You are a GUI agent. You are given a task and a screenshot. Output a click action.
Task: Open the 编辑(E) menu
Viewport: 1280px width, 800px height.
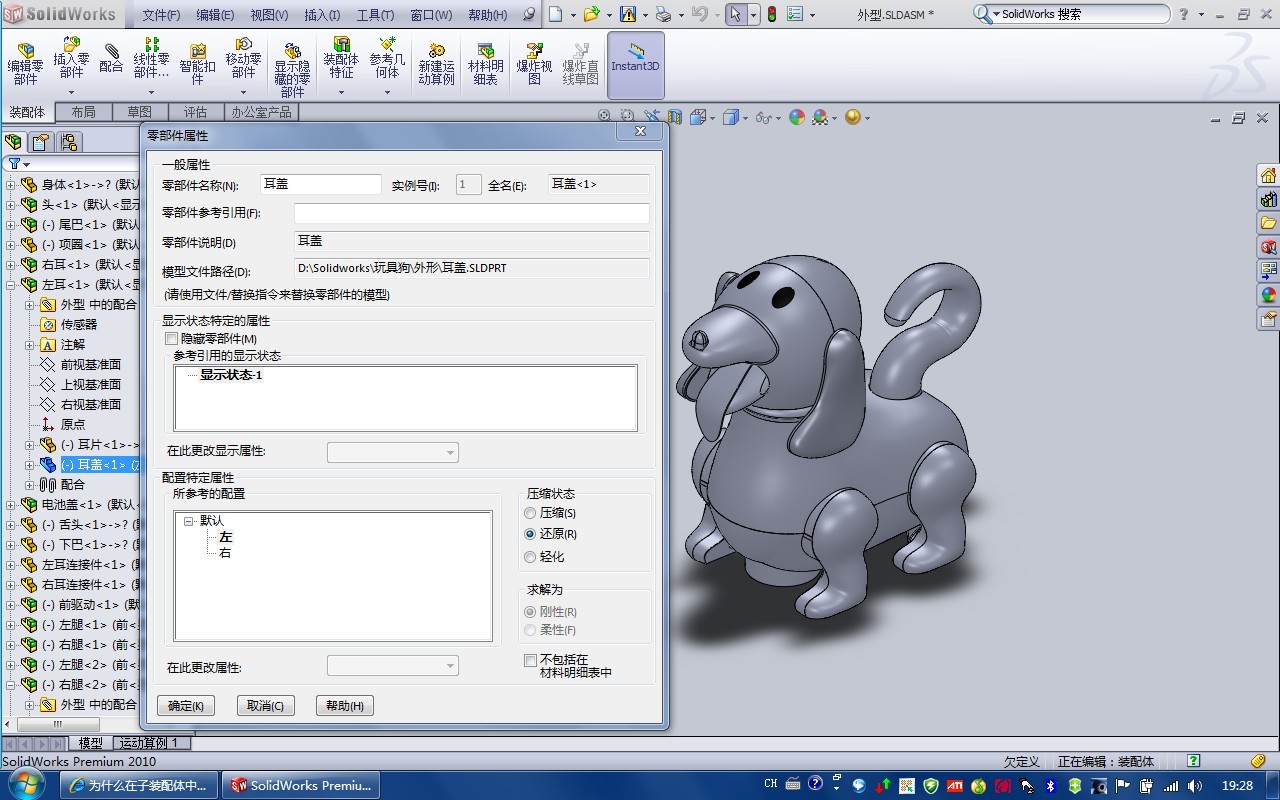point(215,15)
